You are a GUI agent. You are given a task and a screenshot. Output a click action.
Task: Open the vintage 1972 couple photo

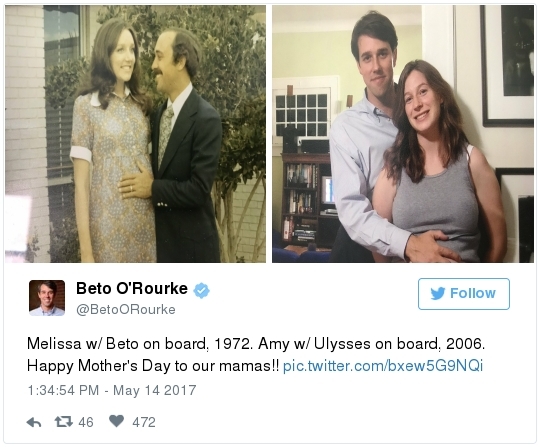point(135,134)
